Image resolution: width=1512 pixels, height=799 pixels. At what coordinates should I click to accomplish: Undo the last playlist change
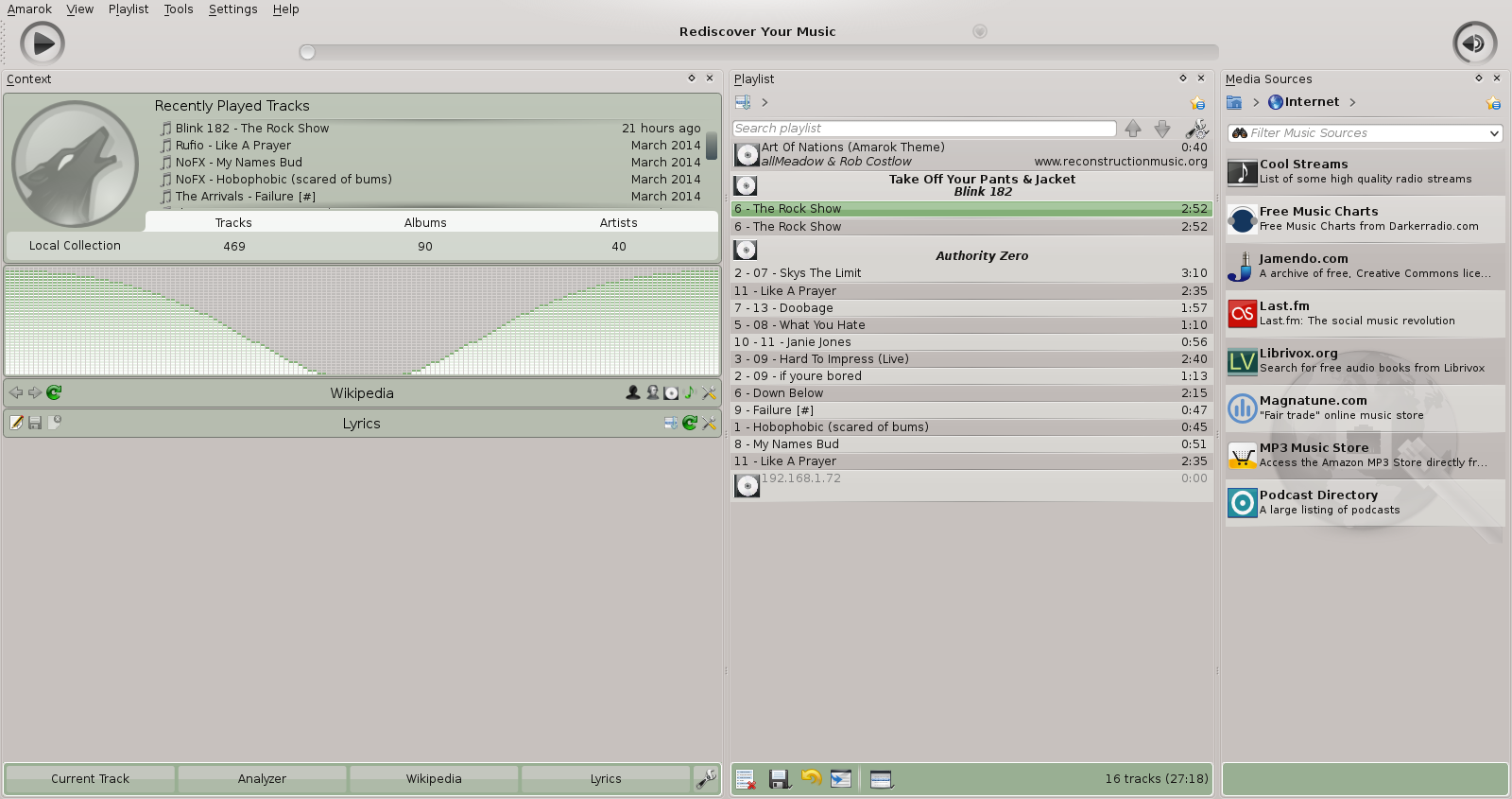[811, 778]
